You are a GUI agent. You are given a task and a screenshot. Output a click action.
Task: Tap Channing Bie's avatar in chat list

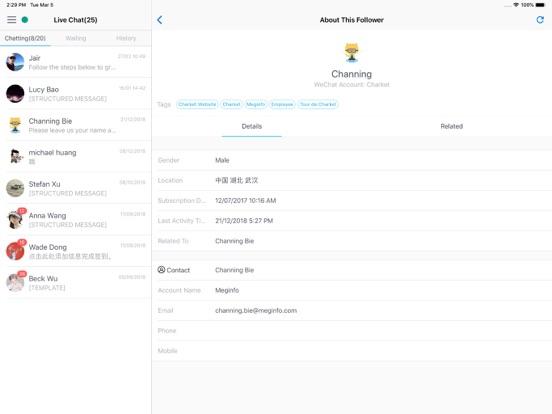pyautogui.click(x=15, y=125)
